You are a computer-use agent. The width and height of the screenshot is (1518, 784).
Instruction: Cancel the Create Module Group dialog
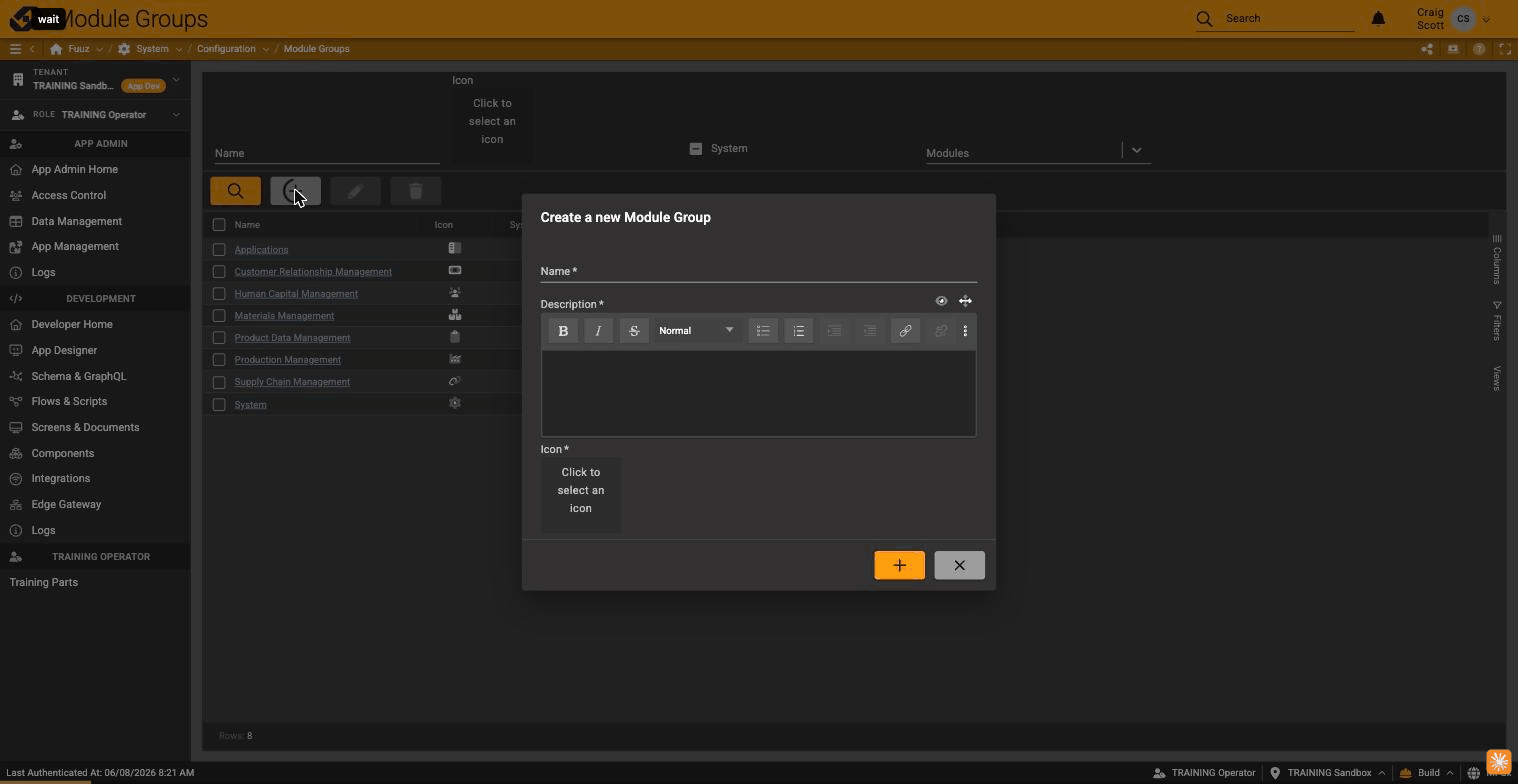click(959, 566)
